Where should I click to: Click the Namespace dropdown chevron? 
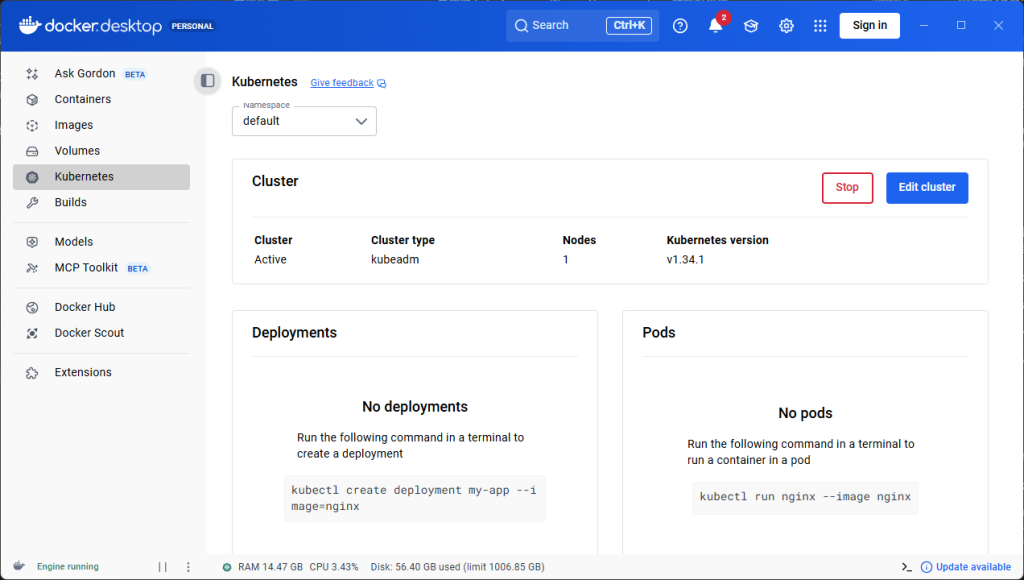(x=361, y=121)
